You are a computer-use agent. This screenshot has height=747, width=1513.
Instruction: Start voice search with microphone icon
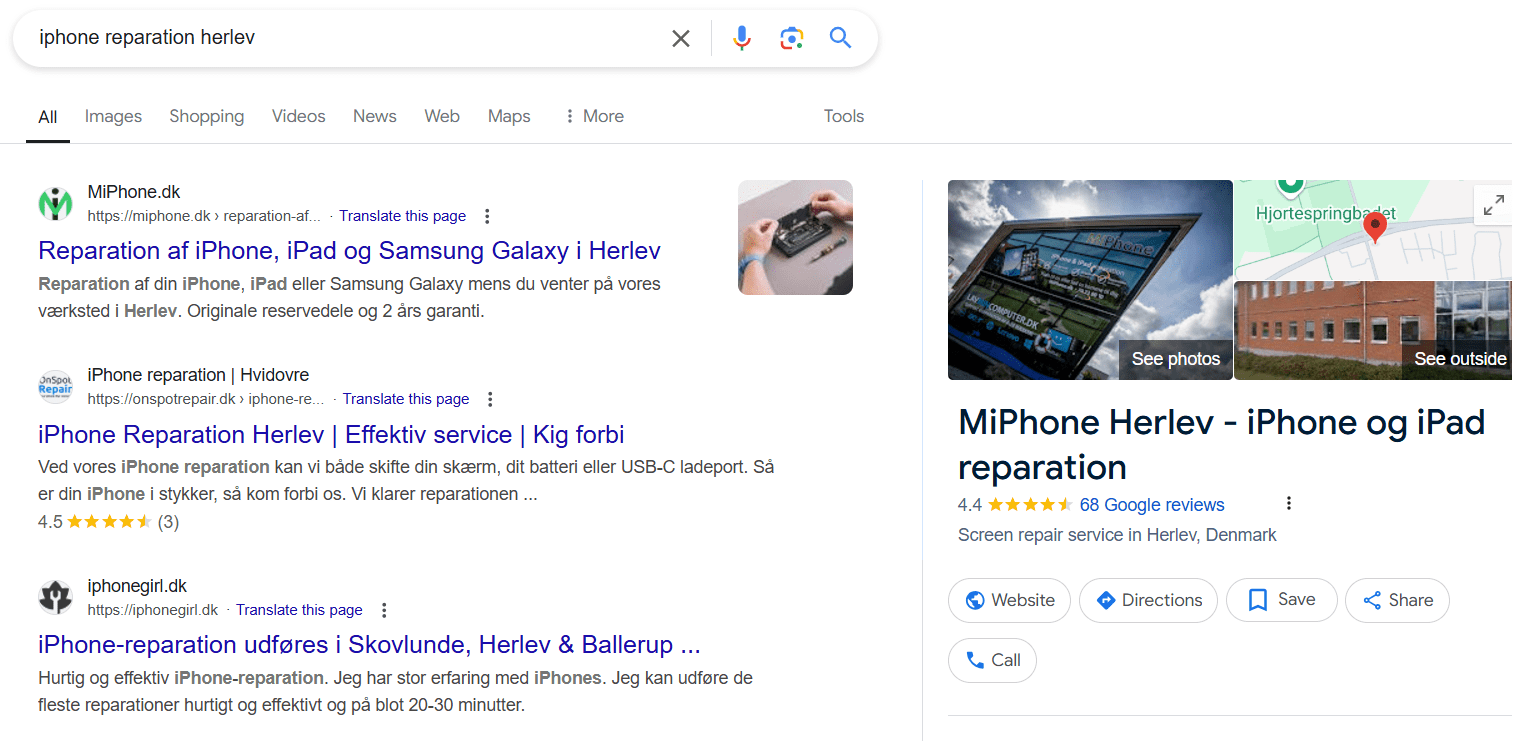coord(741,39)
